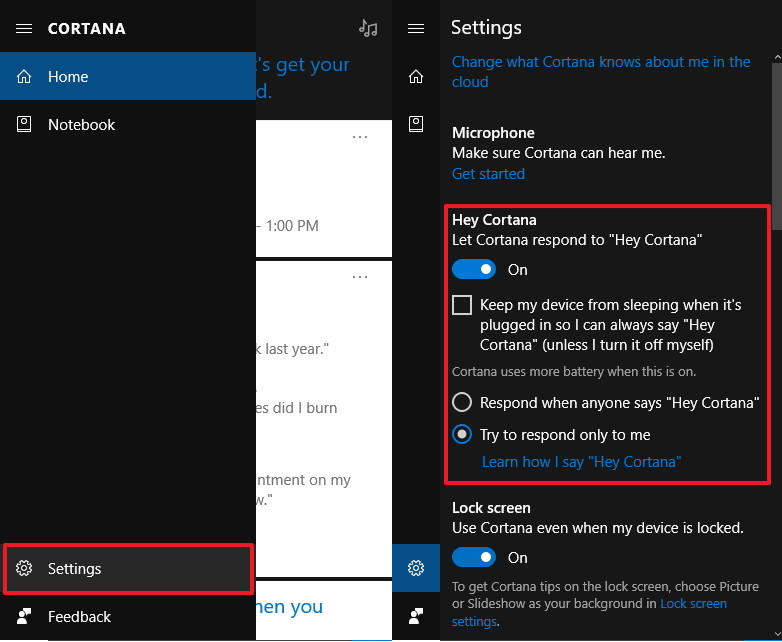The height and width of the screenshot is (642, 782).
Task: Click the Notebook icon in left menu
Action: (x=24, y=124)
